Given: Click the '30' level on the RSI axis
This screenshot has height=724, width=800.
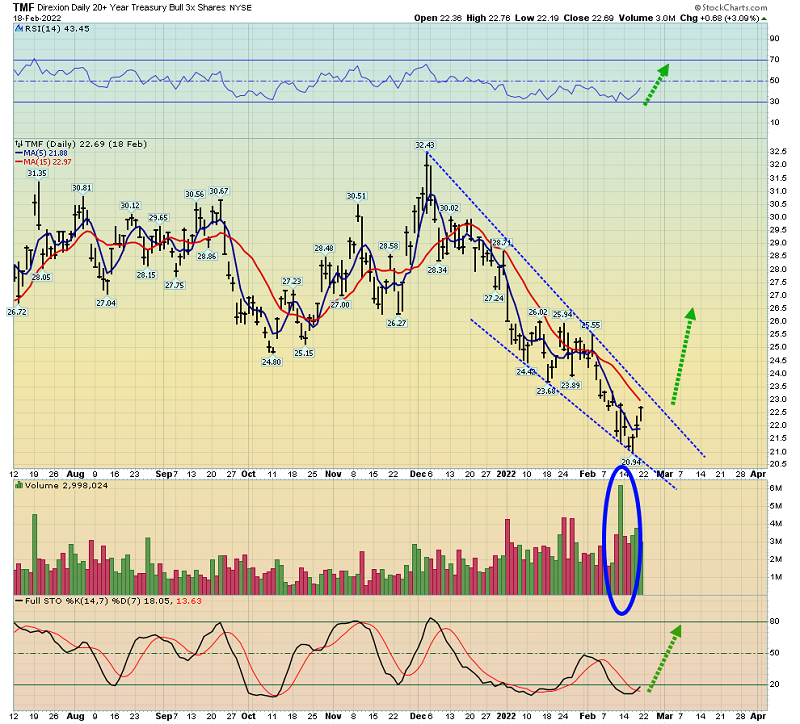Looking at the screenshot, I should [x=774, y=102].
